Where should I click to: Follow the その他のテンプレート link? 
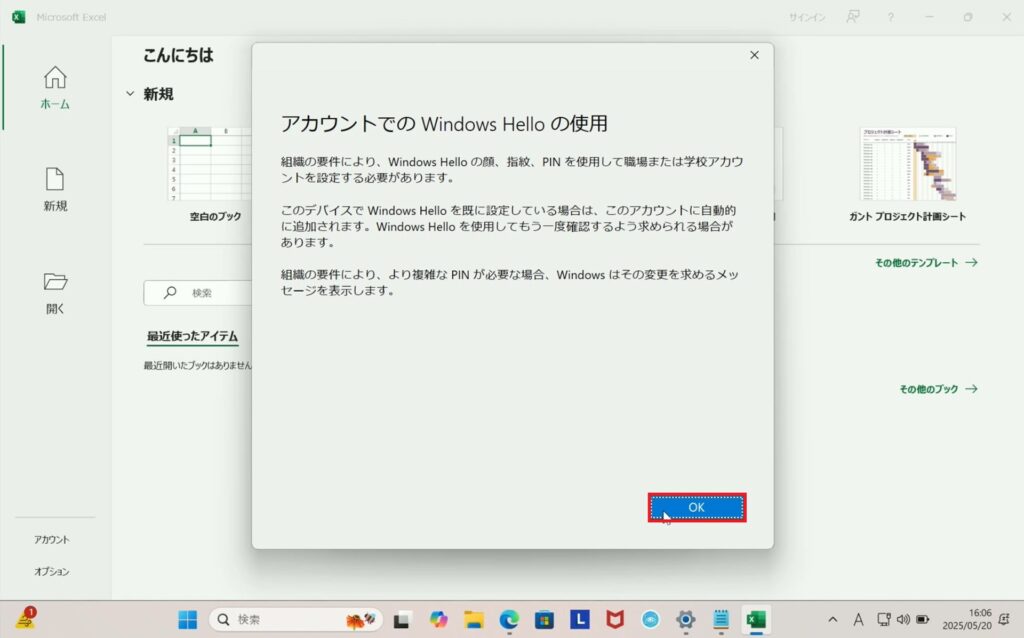(x=926, y=263)
